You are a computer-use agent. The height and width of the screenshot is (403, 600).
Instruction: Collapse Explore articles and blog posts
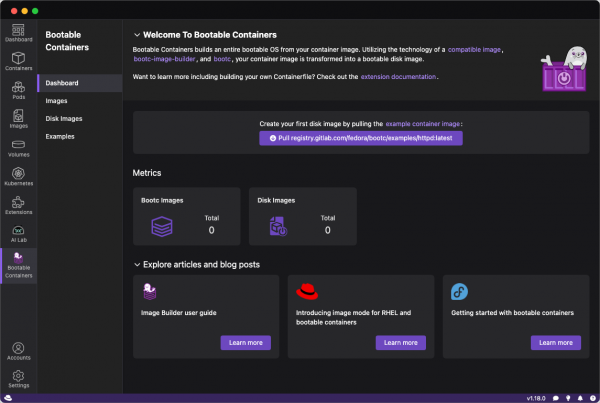(x=138, y=264)
